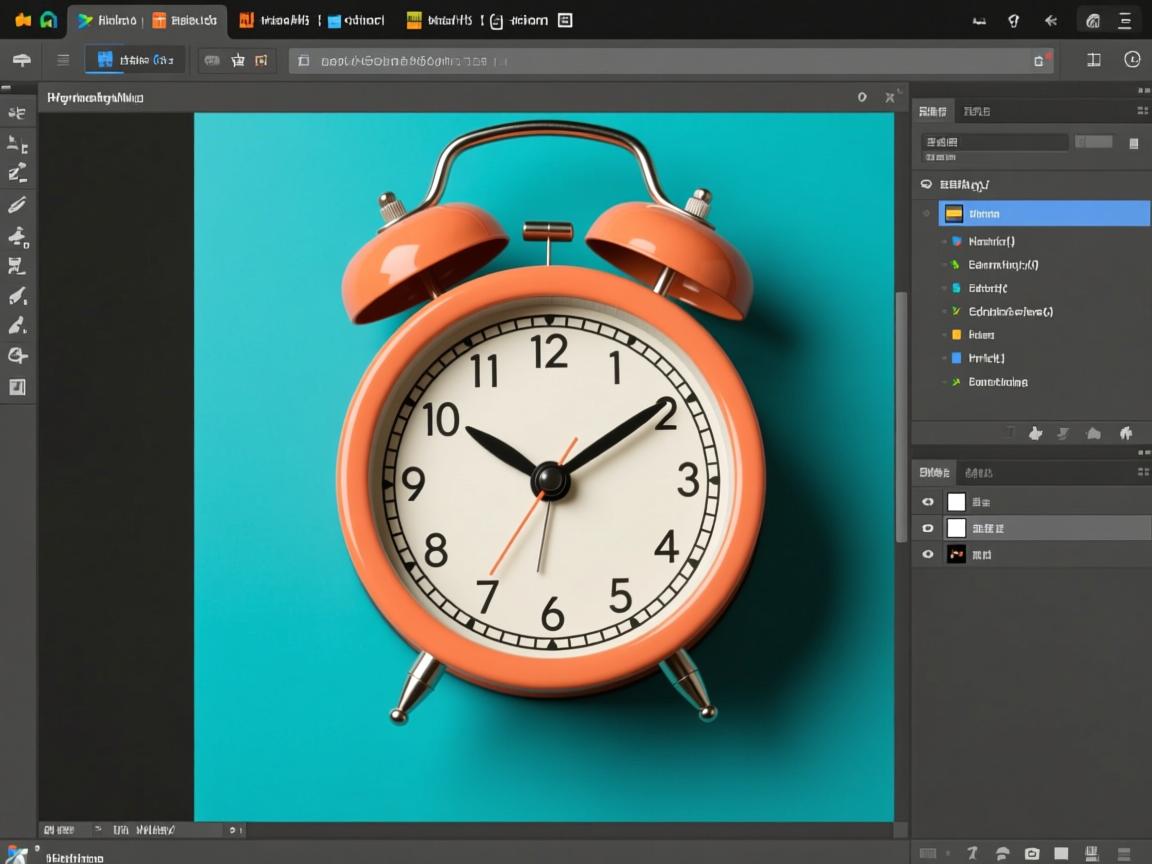Expand the tree item directly below highlighted row
The height and width of the screenshot is (864, 1152).
[945, 241]
